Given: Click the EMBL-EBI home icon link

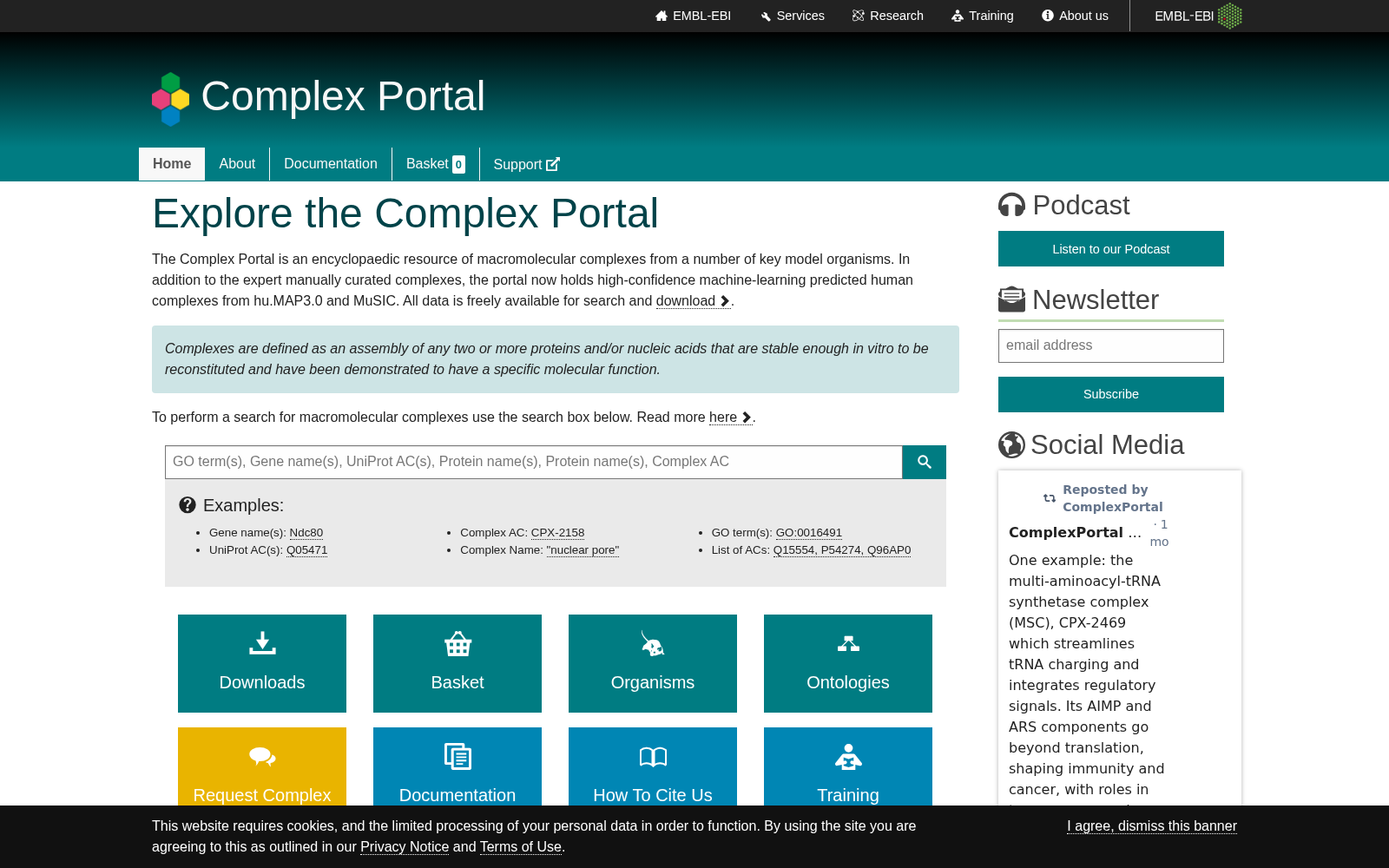Looking at the screenshot, I should 693,16.
